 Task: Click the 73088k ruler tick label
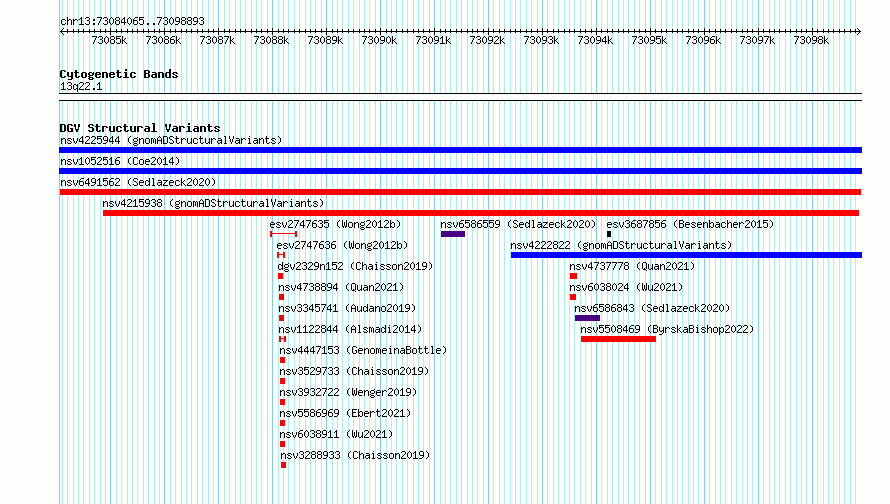pos(271,40)
